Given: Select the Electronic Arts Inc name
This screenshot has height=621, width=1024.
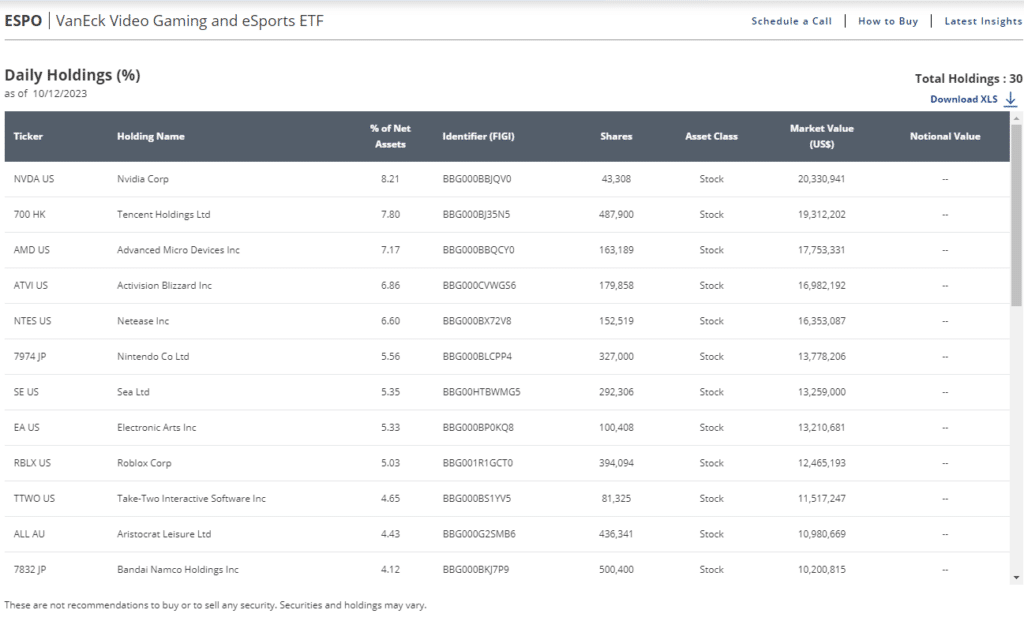Looking at the screenshot, I should pos(157,428).
